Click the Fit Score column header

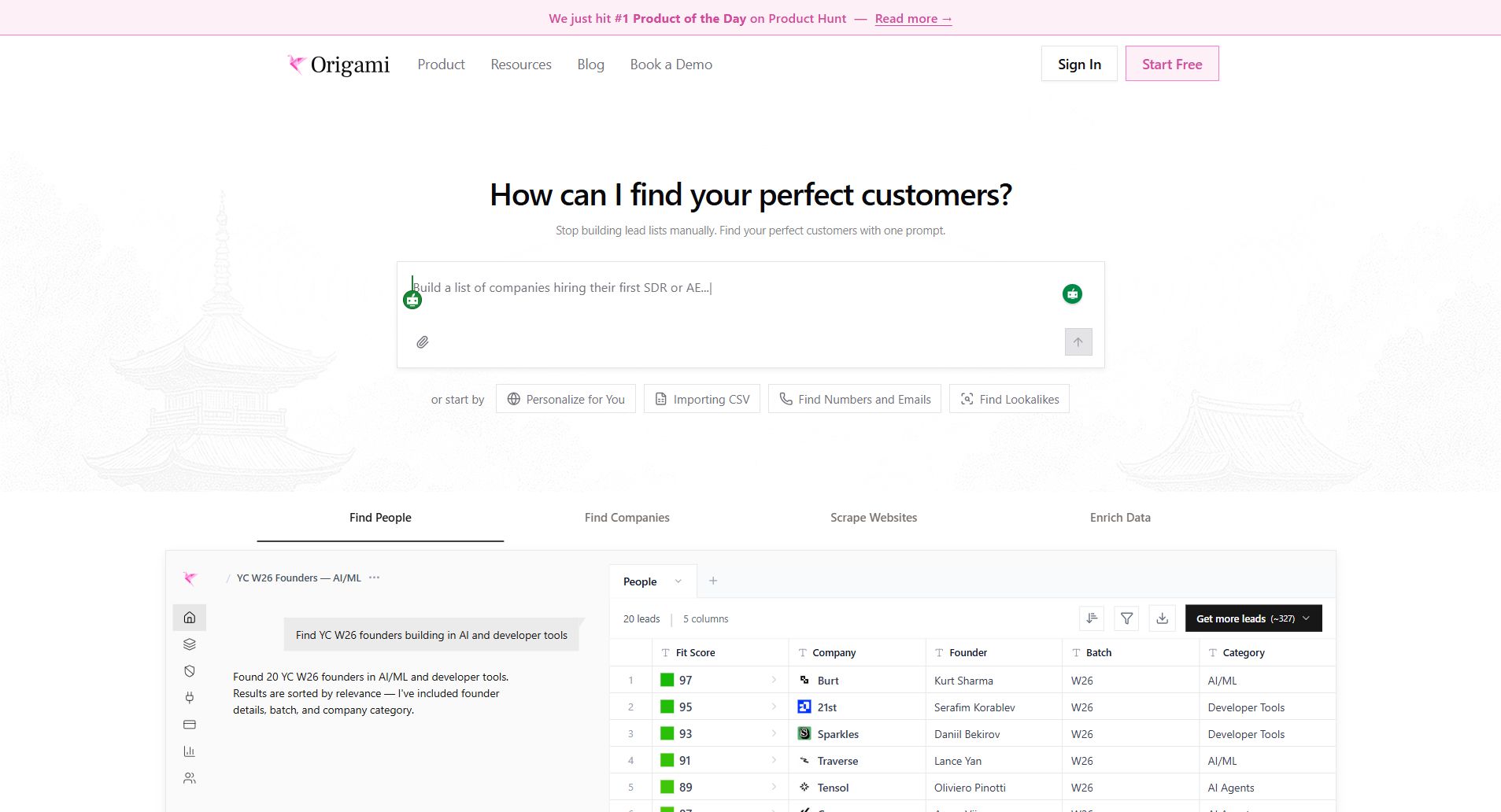[x=720, y=652]
